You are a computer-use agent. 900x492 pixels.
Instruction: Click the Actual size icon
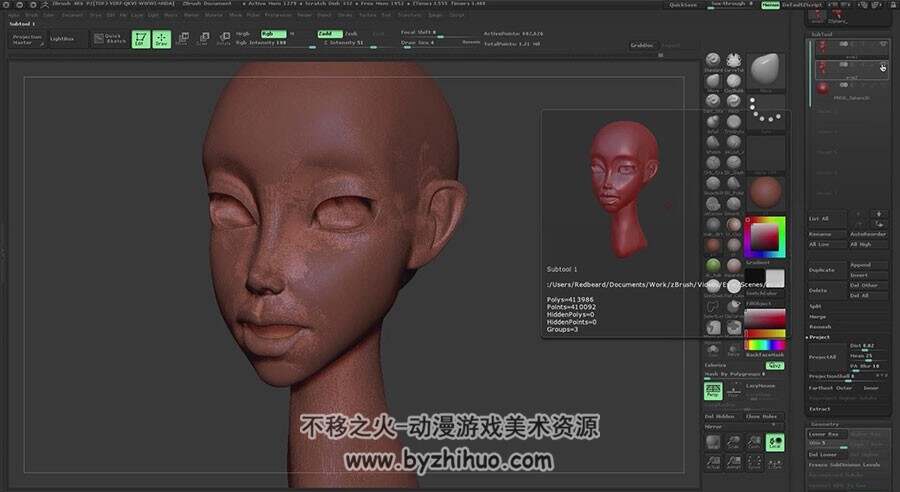click(x=713, y=462)
